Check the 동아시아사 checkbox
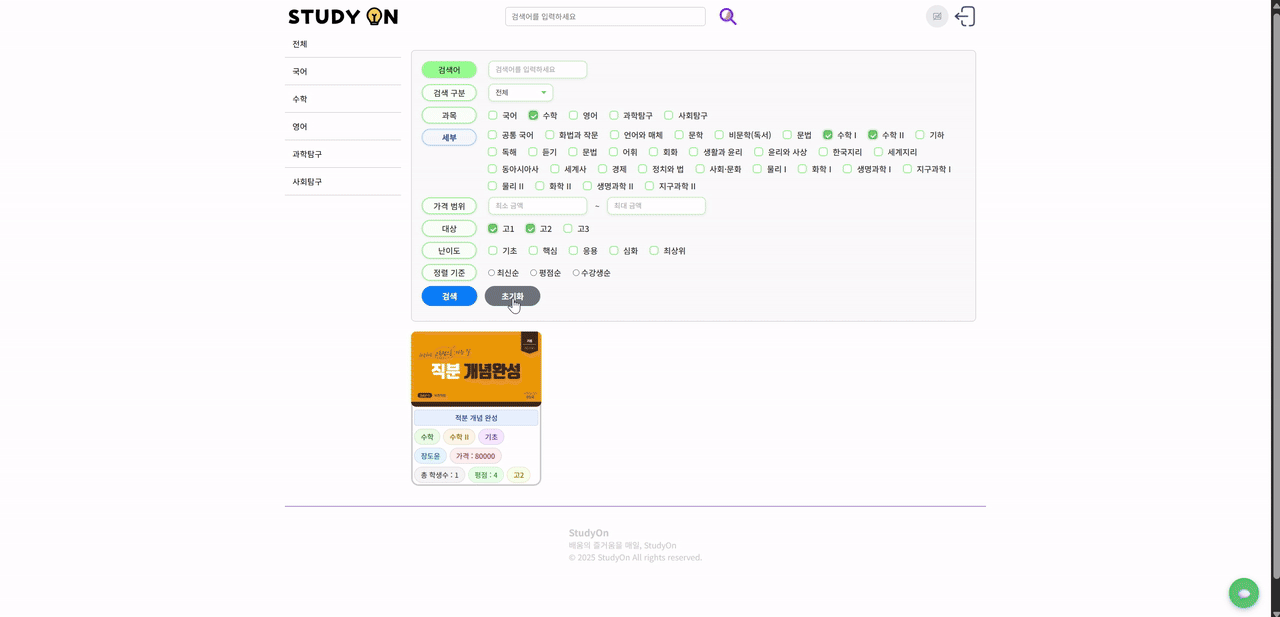 [493, 169]
